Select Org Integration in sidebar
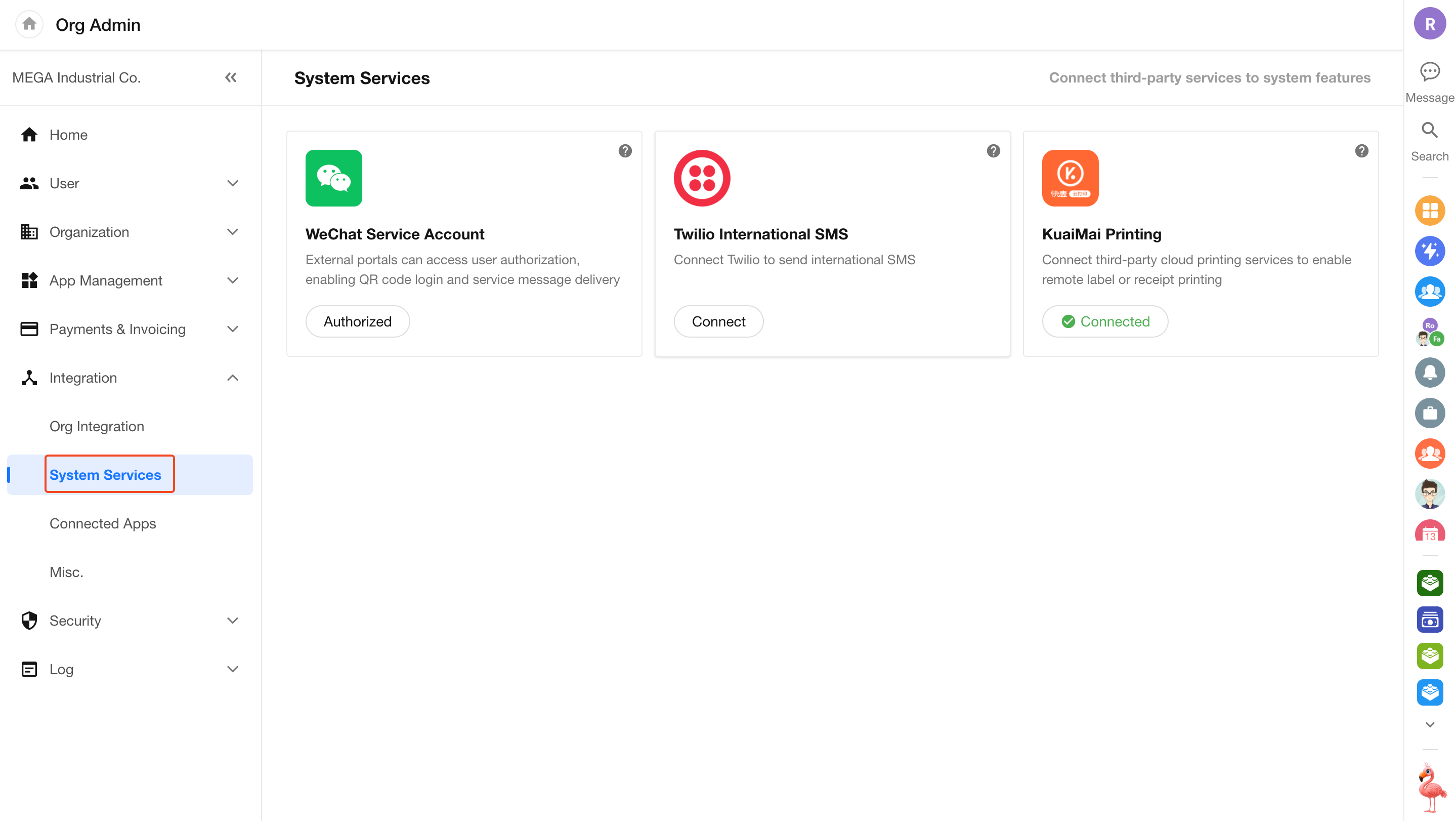Viewport: 1456px width, 821px height. coord(97,426)
